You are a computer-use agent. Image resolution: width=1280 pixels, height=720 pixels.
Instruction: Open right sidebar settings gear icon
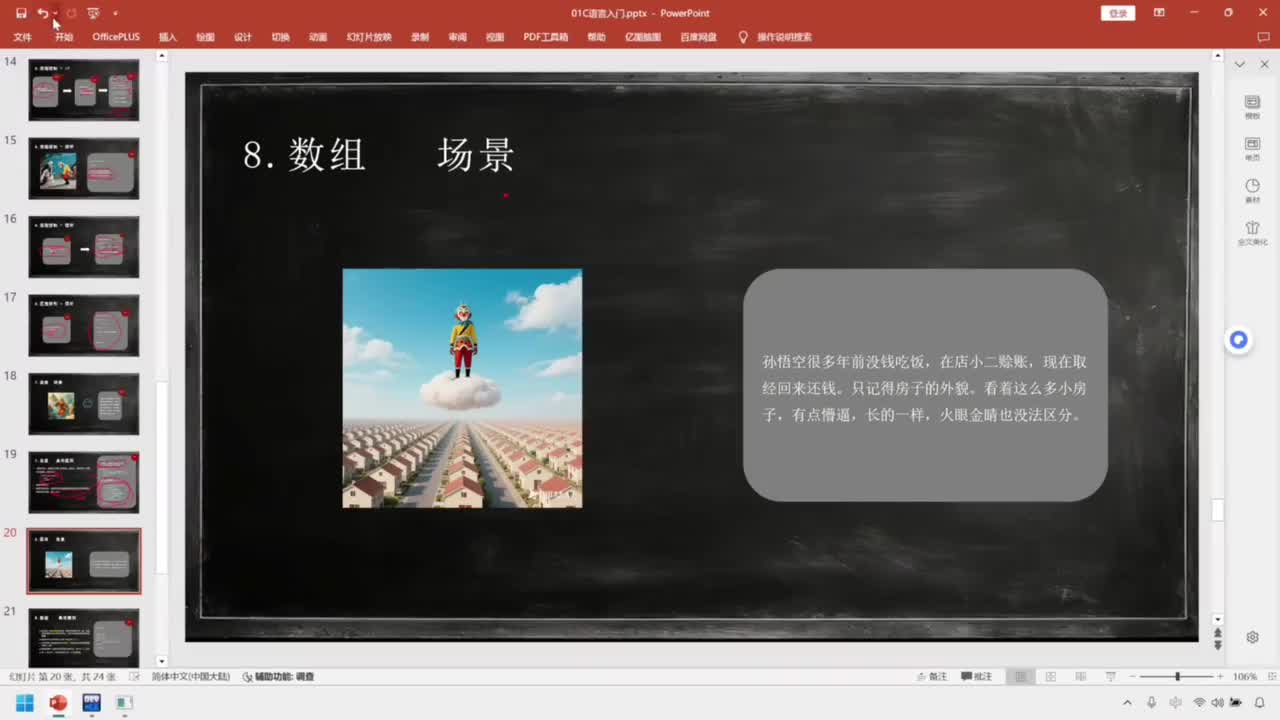[1252, 637]
